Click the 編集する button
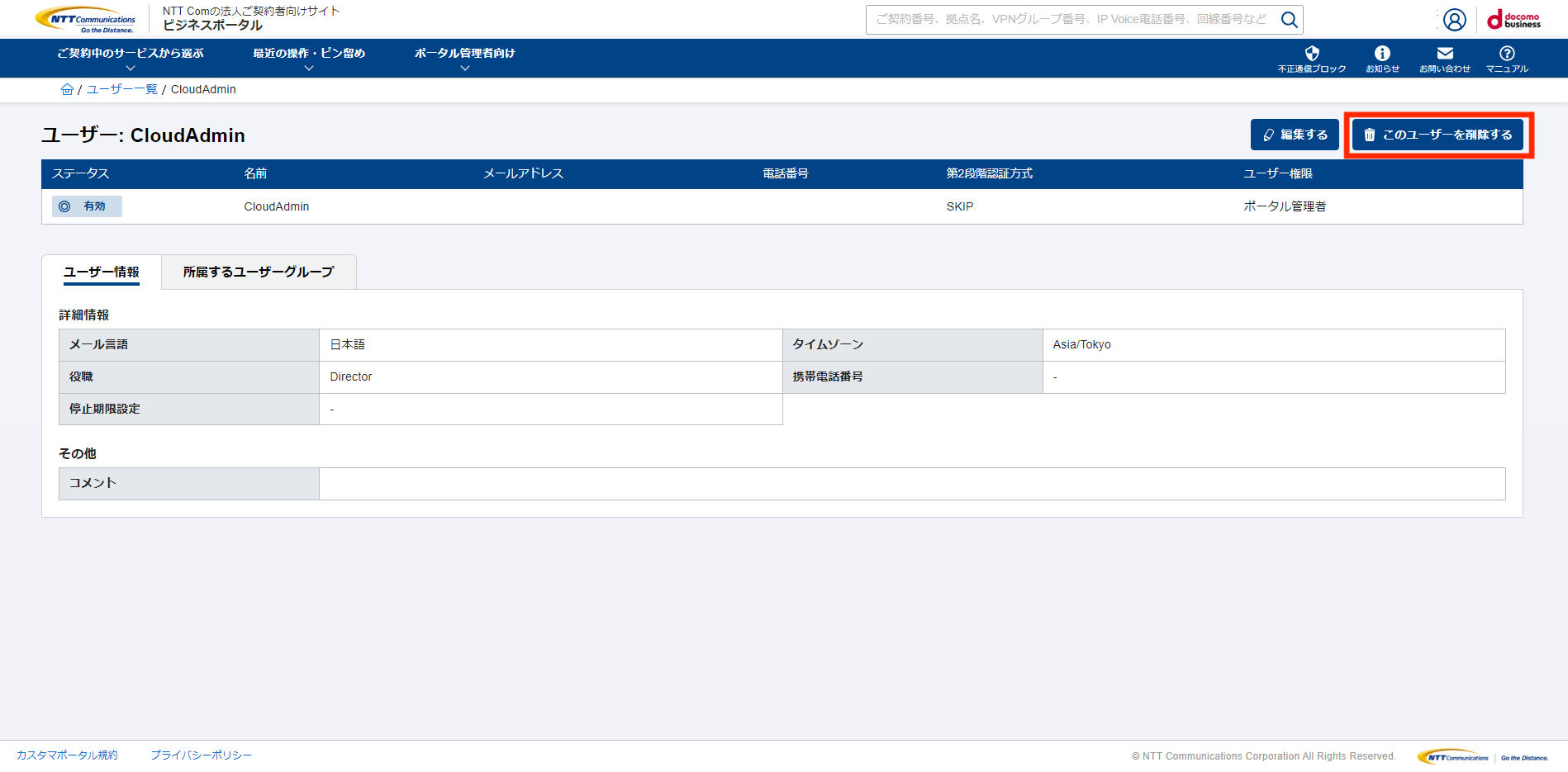Image resolution: width=1568 pixels, height=772 pixels. click(x=1295, y=135)
